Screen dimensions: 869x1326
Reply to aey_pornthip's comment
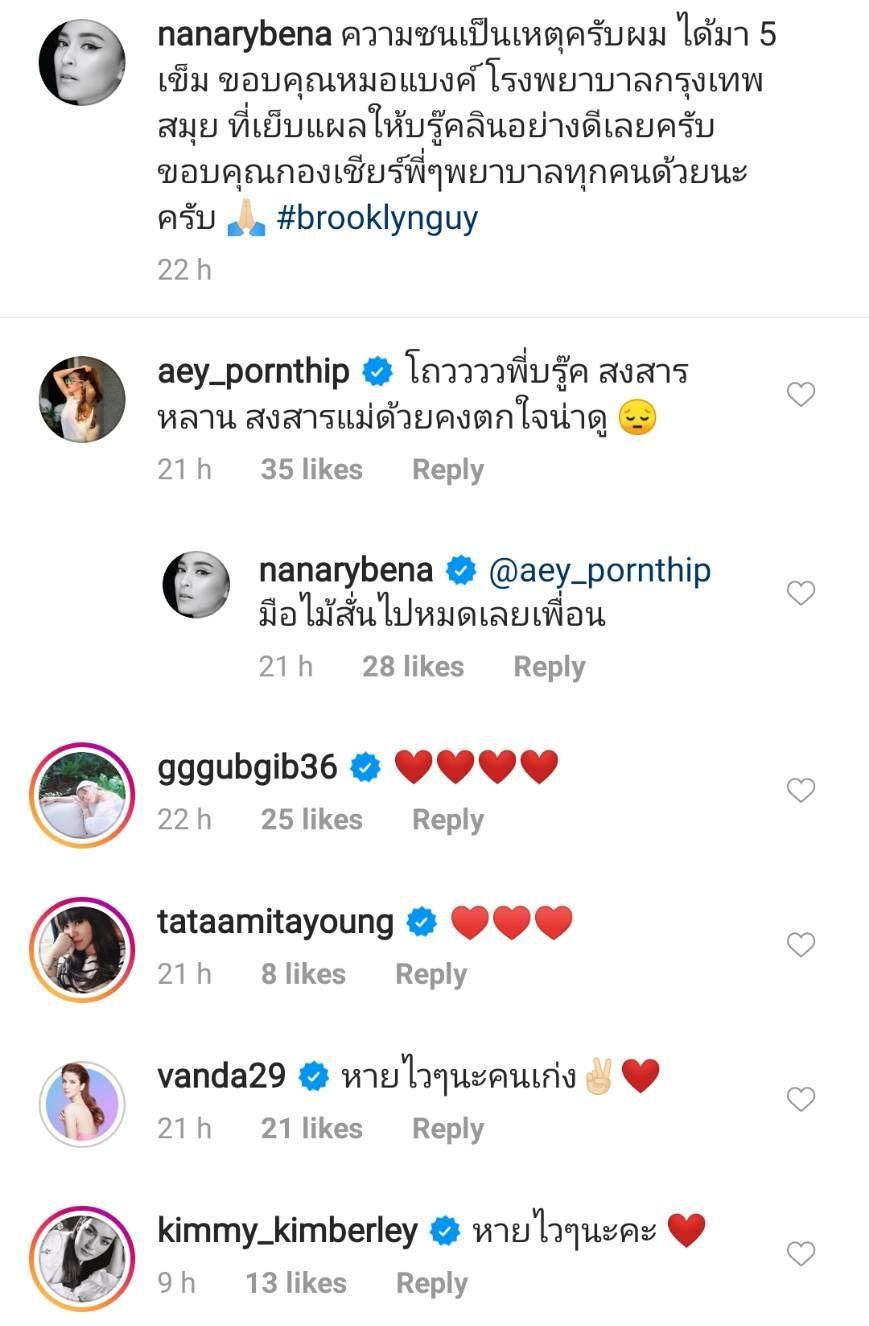point(448,470)
